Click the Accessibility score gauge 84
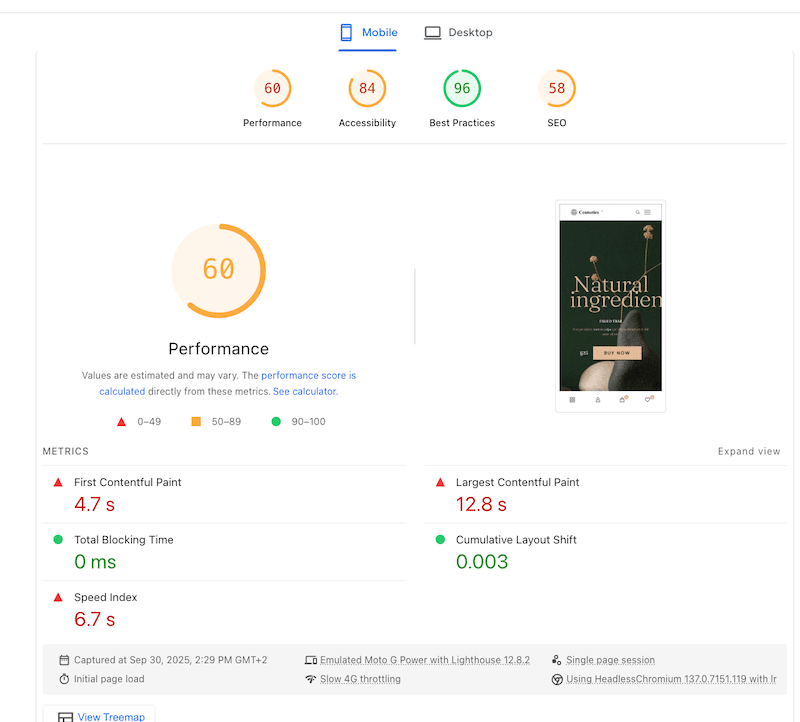Screen dimensions: 800x722 tap(367, 89)
